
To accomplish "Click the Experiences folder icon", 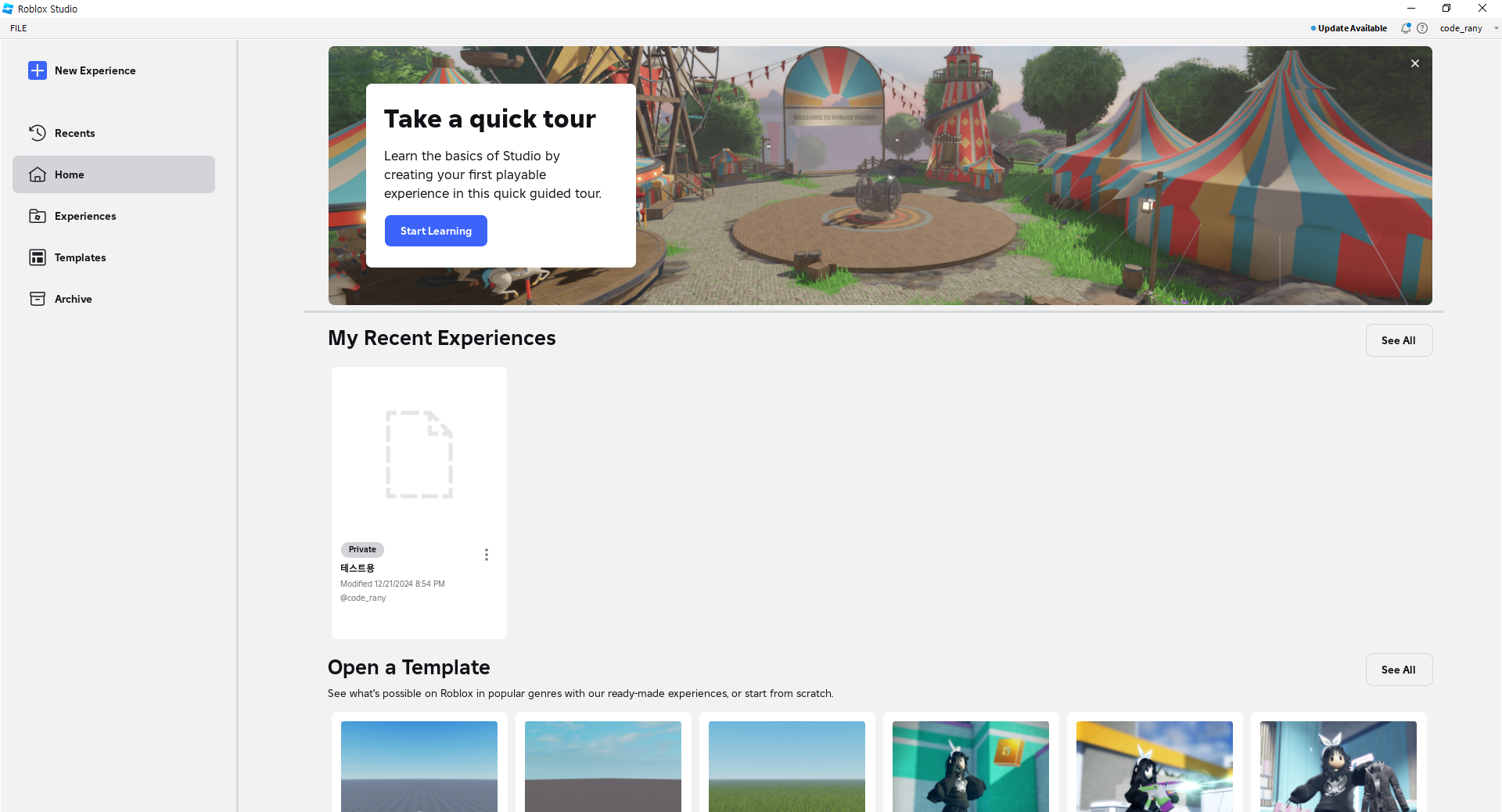I will pos(38,216).
